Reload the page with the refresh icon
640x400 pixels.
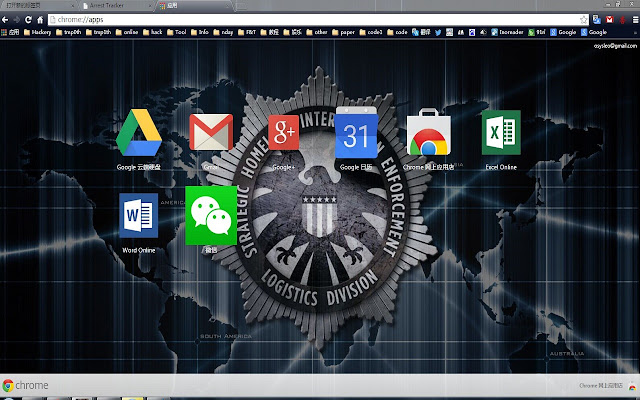coord(28,20)
